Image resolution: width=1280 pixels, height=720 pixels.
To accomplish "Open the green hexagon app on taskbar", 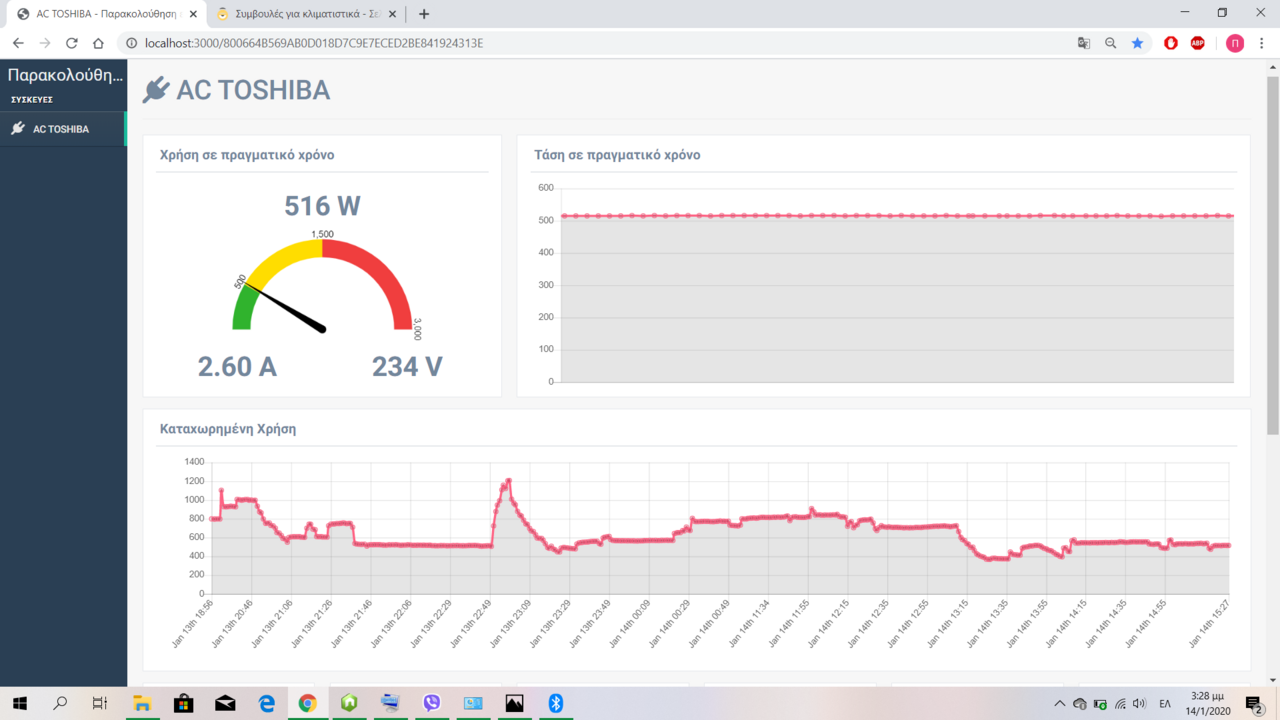I will (349, 704).
